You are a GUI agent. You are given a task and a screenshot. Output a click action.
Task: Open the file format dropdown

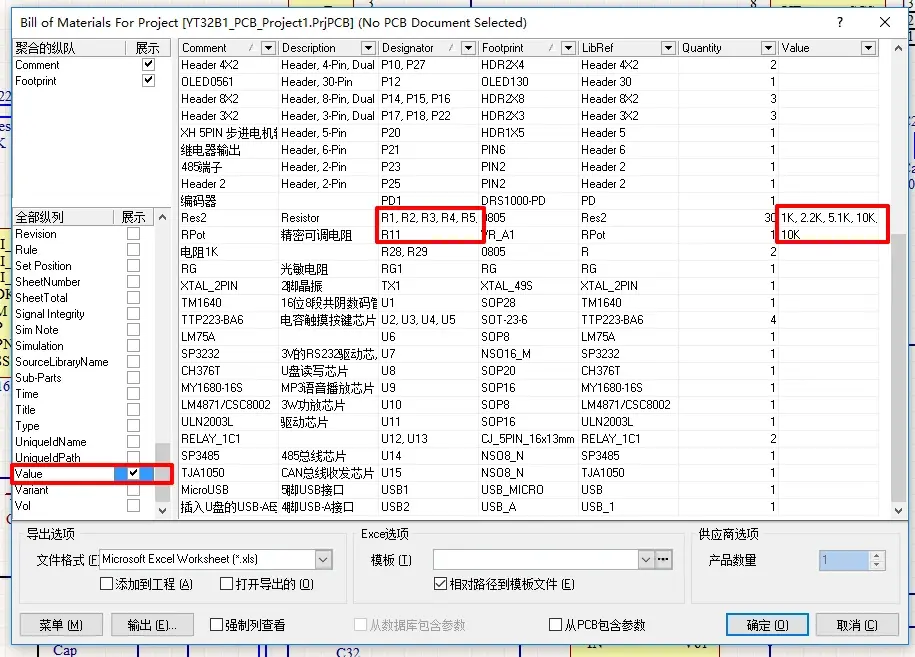tap(323, 560)
